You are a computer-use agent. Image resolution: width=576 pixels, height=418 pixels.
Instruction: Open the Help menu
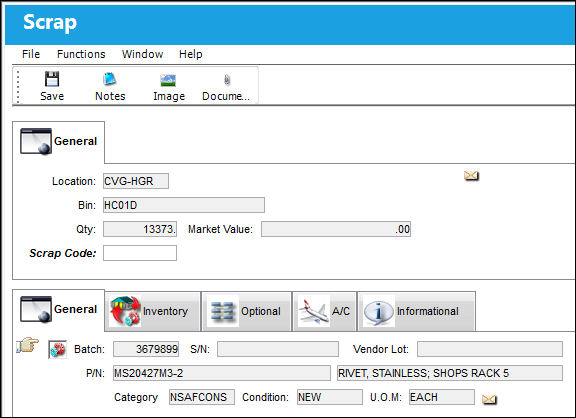click(191, 54)
